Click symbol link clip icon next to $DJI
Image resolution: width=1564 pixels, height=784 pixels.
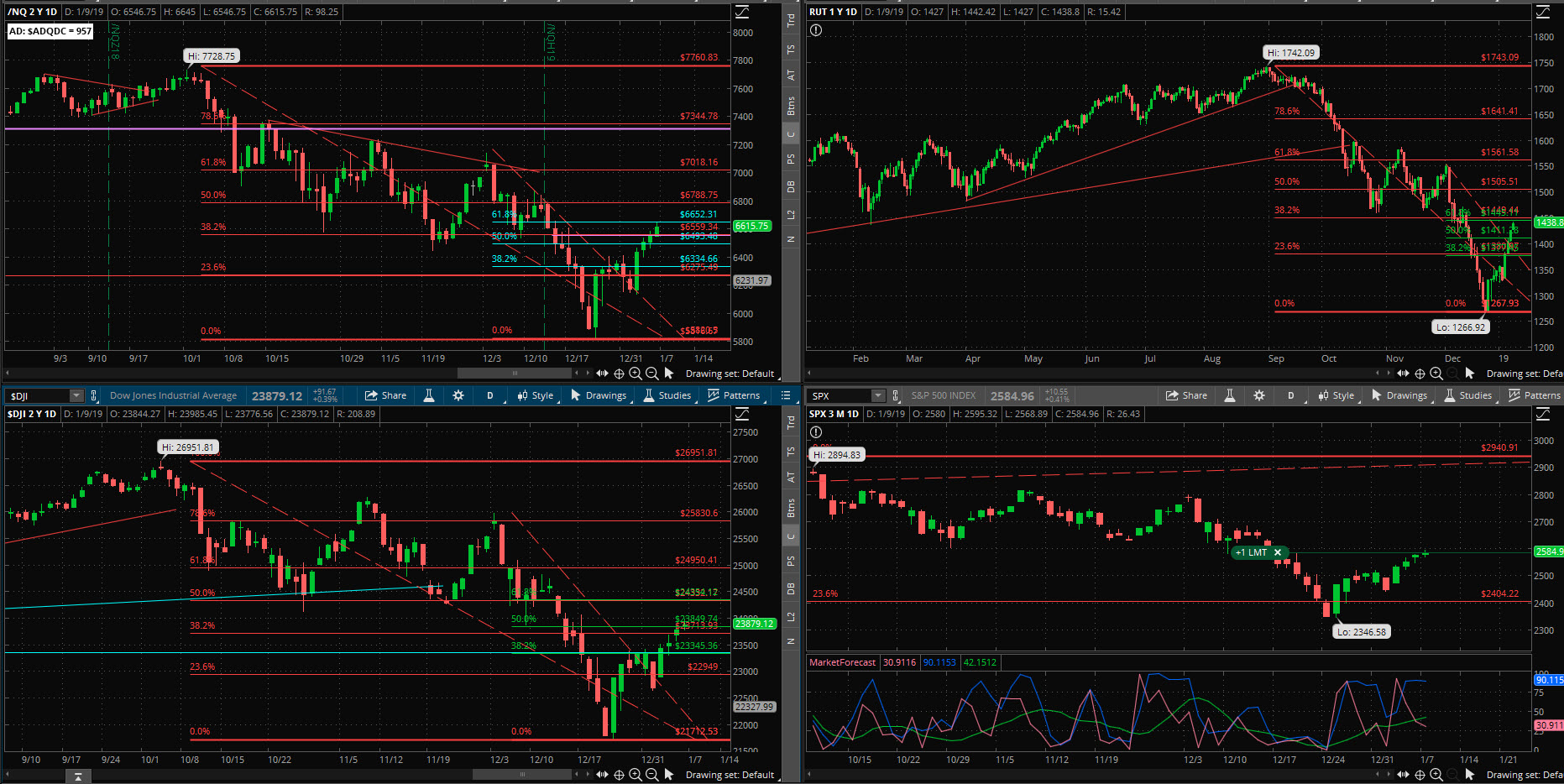(94, 395)
